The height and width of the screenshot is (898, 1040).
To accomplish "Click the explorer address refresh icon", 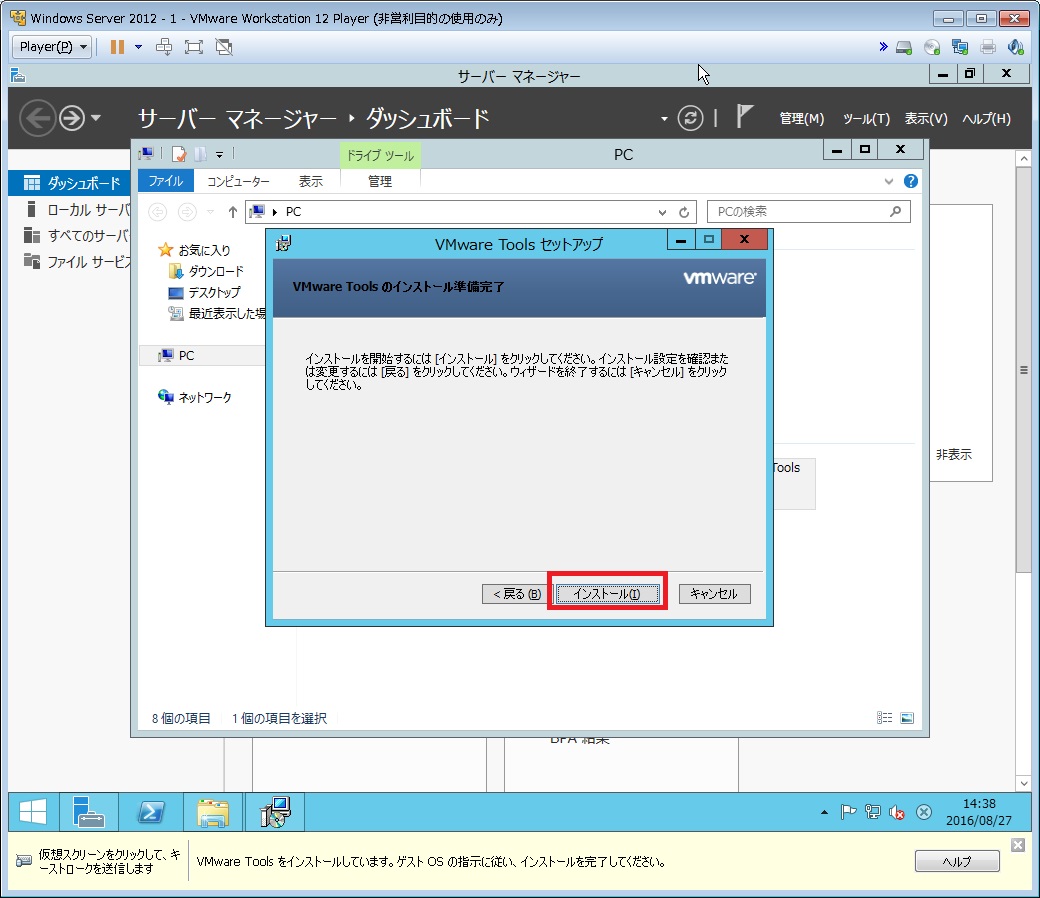I will (684, 212).
